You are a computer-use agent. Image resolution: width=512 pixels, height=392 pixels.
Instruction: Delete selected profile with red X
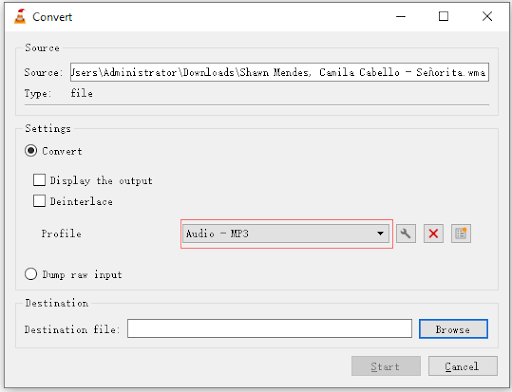click(433, 233)
